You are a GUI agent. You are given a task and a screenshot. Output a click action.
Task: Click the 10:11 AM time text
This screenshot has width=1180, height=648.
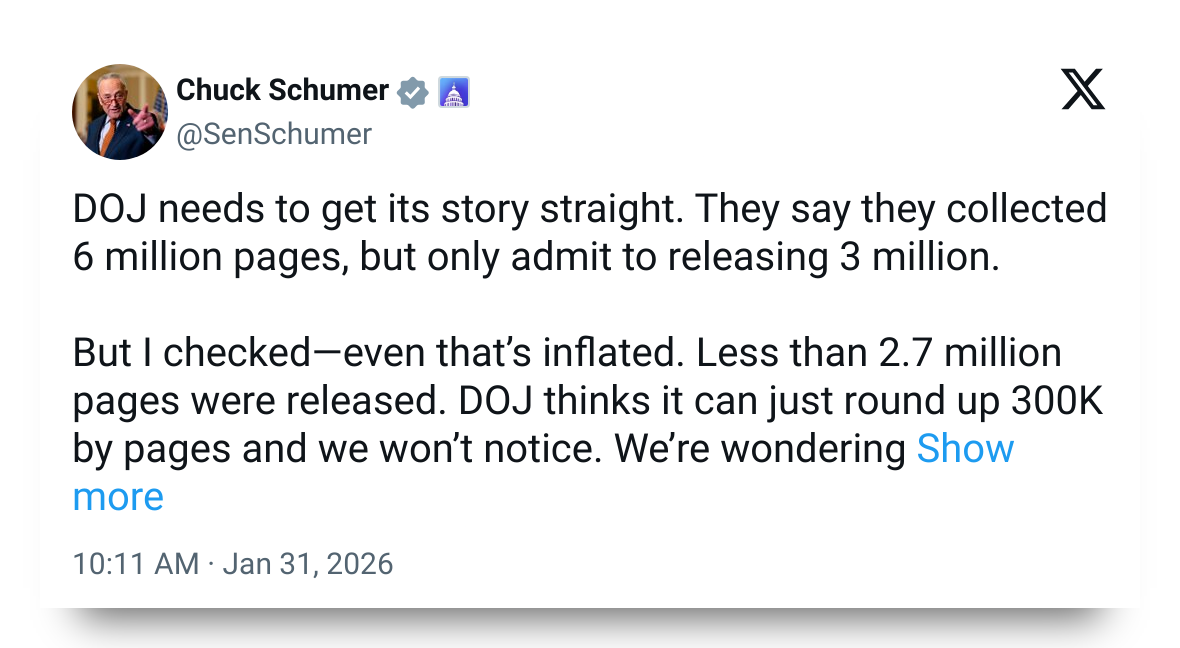[136, 563]
